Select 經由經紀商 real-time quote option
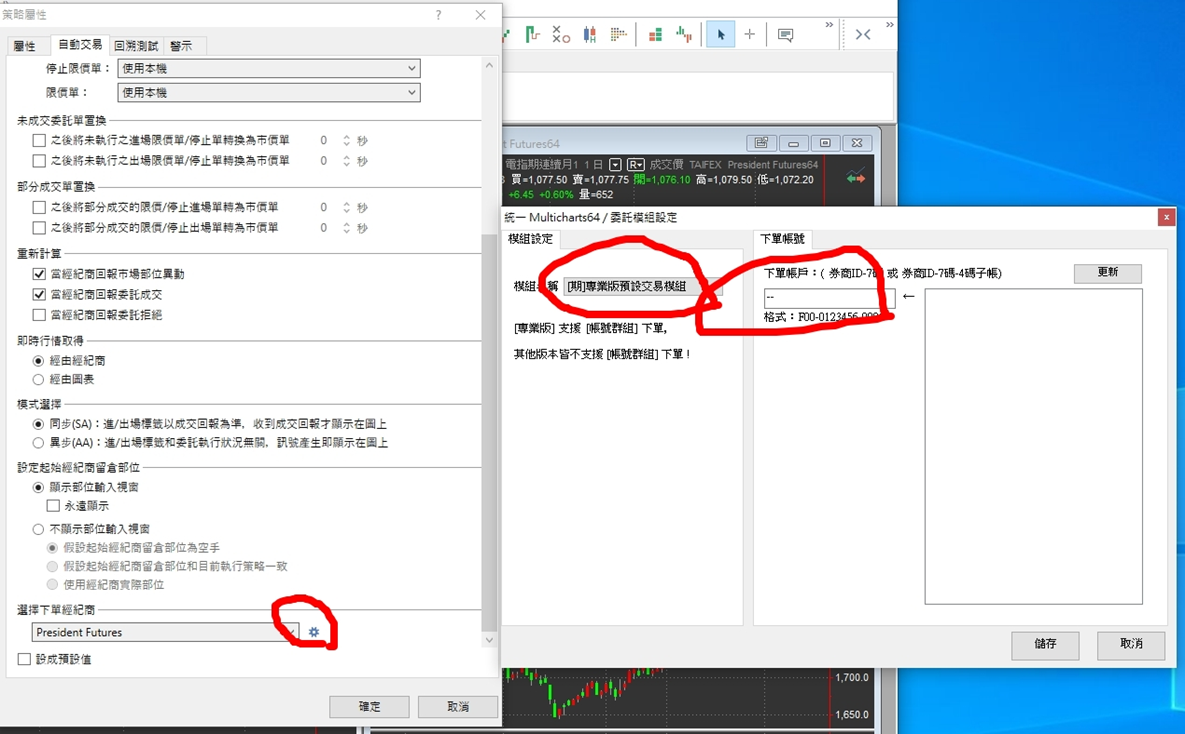The height and width of the screenshot is (734, 1185). pyautogui.click(x=39, y=361)
